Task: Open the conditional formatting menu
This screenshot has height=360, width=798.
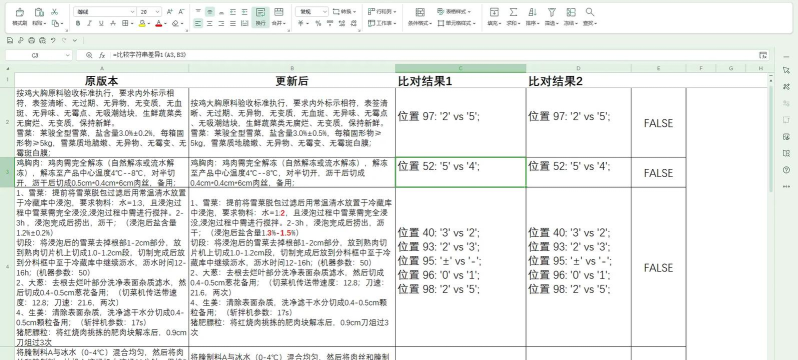Action: tap(420, 17)
